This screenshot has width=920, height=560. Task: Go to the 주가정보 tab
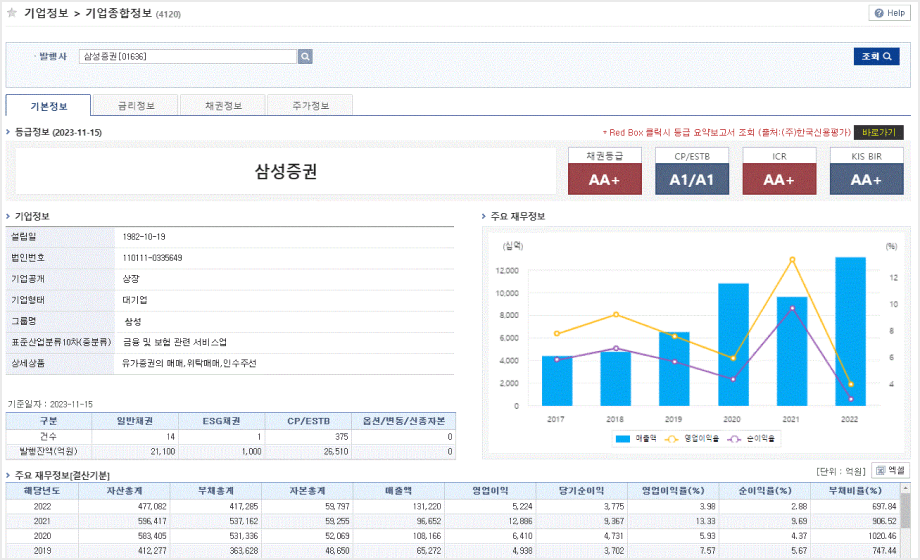coord(310,106)
